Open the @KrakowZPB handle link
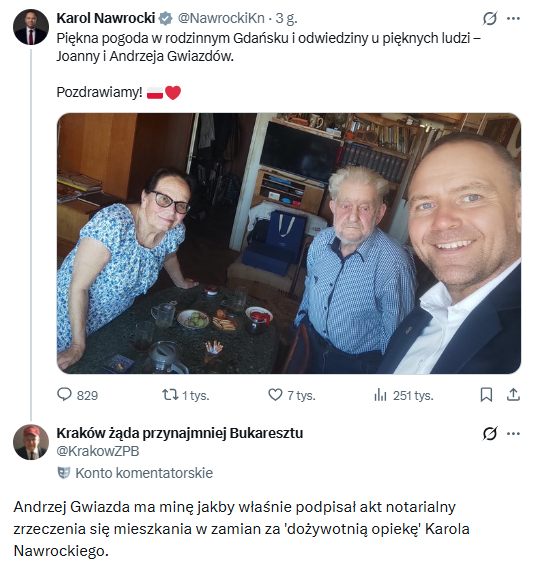The height and width of the screenshot is (566, 535). coord(98,451)
